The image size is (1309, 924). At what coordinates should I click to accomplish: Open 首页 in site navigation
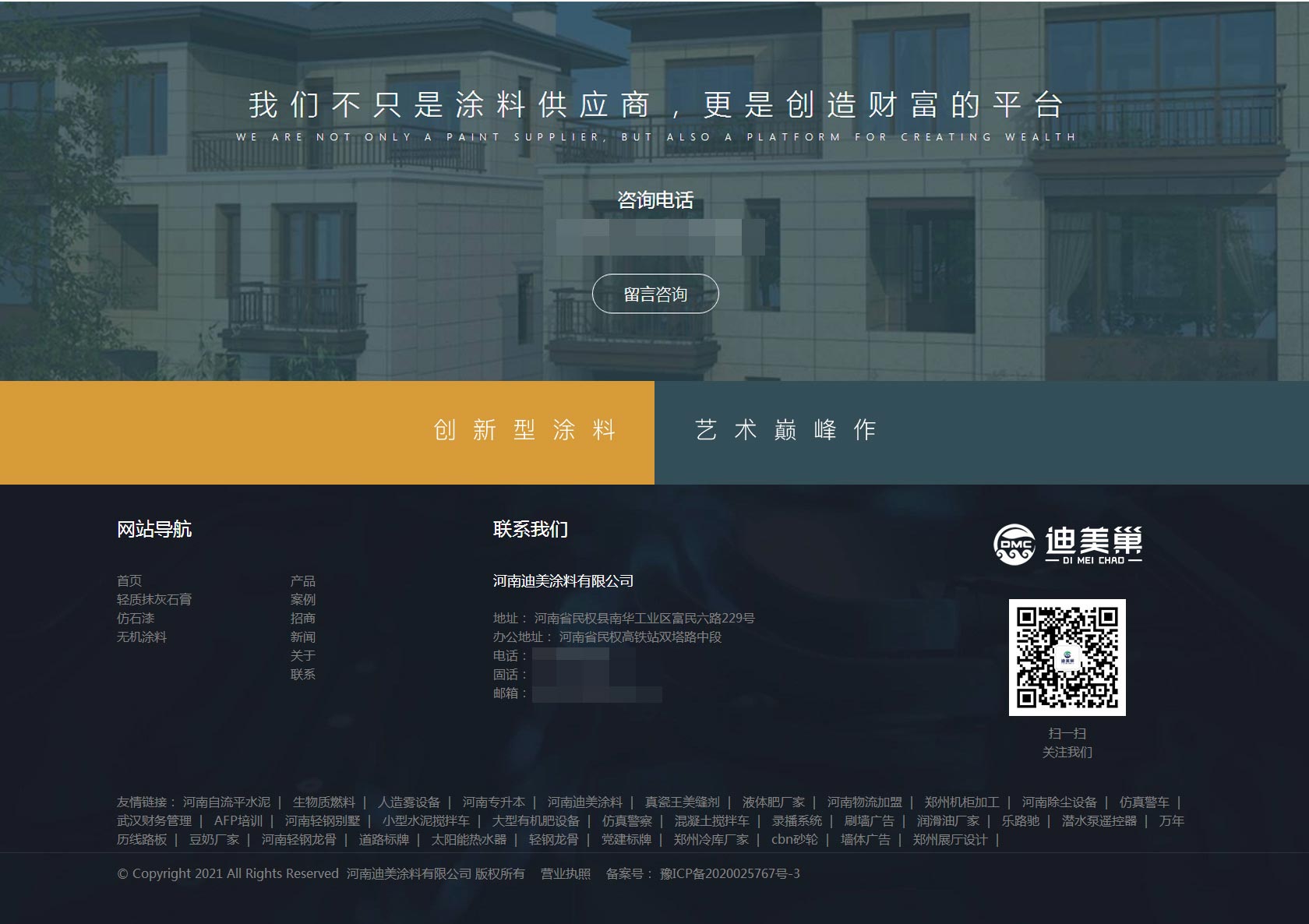pos(129,580)
